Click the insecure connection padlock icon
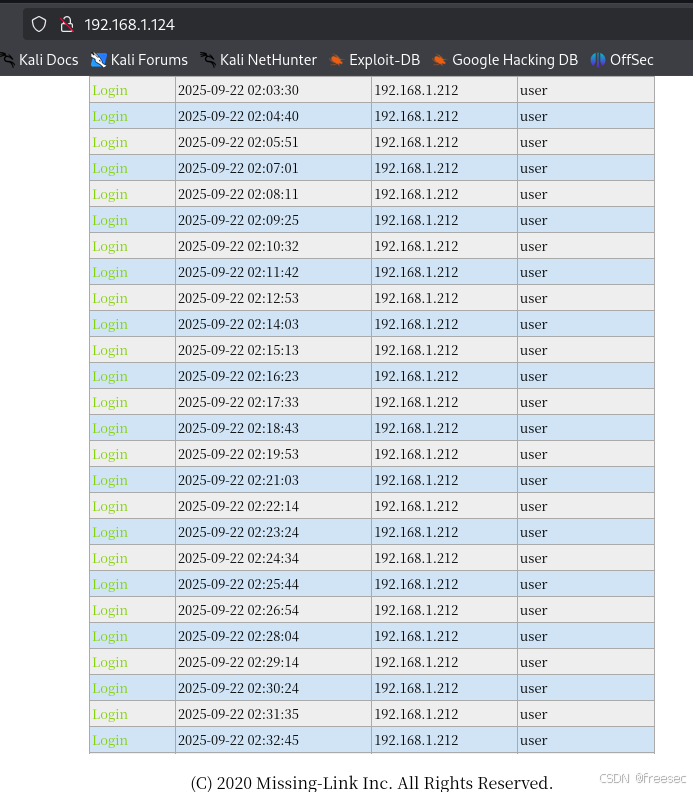The width and height of the screenshot is (693, 792). point(67,24)
